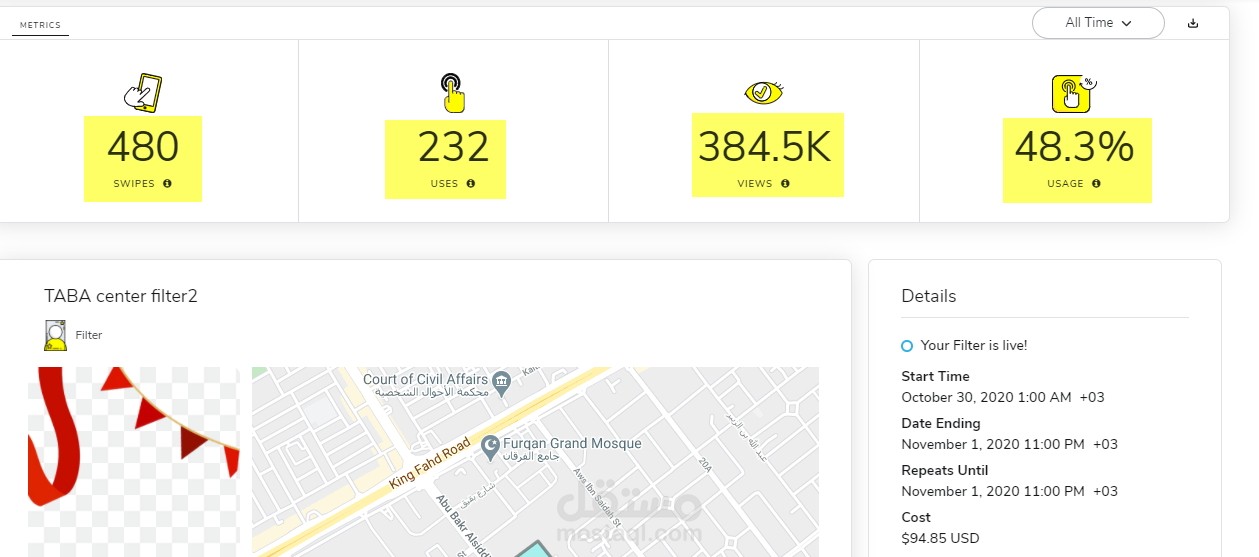Download the metrics report
The width and height of the screenshot is (1259, 557).
1193,23
